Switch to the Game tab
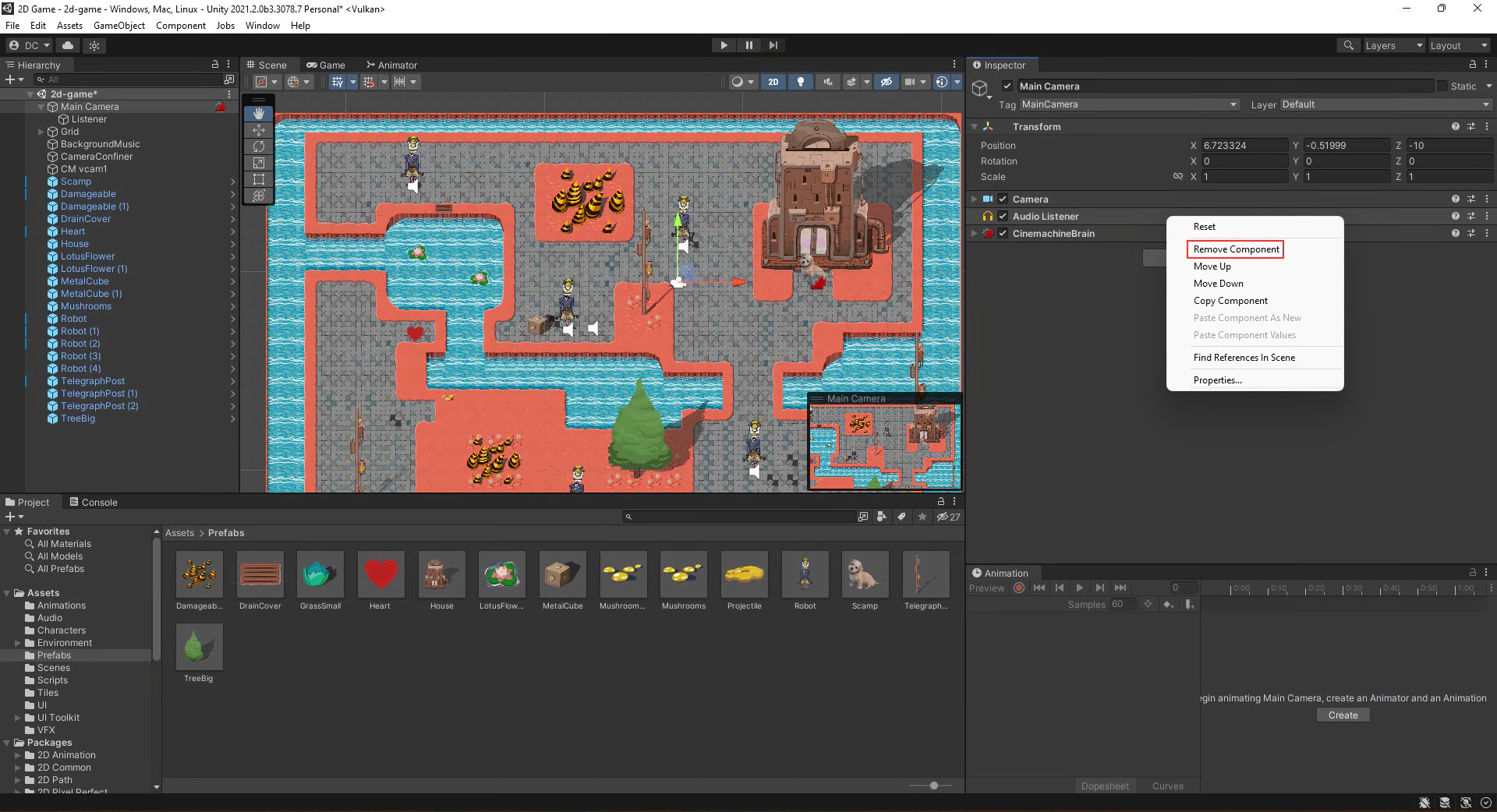 coord(326,65)
